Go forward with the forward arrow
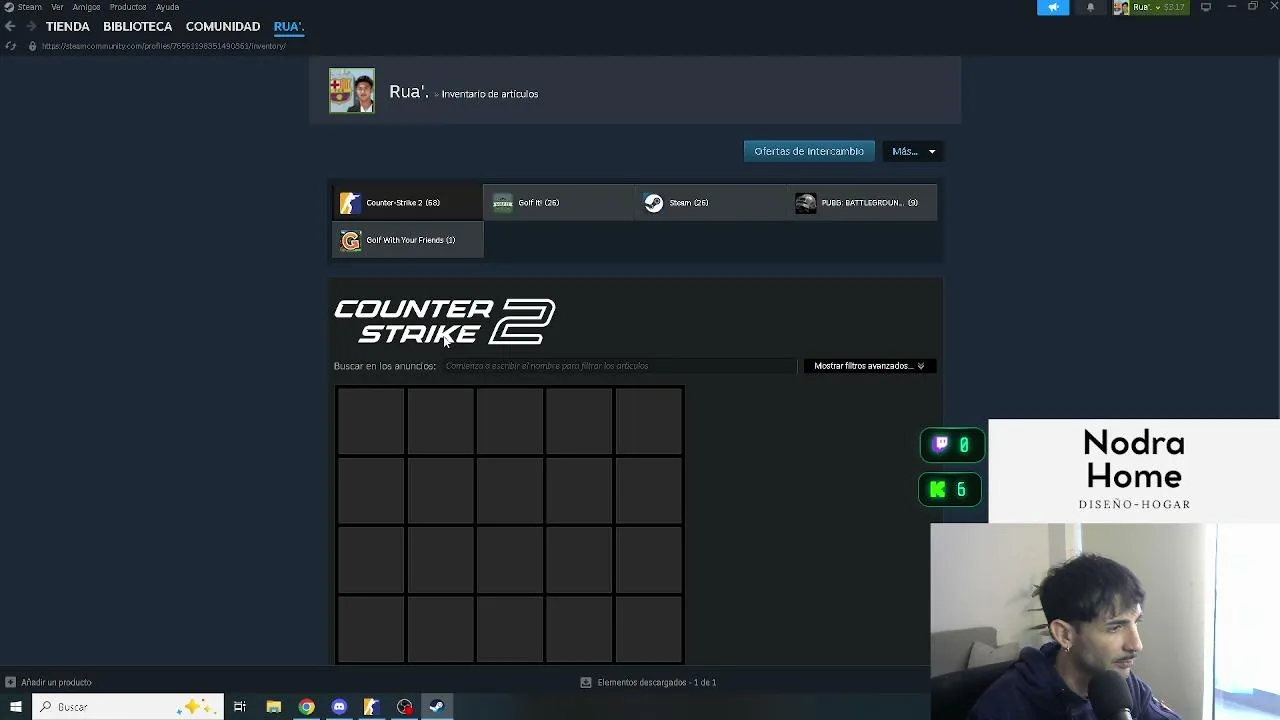 click(30, 27)
